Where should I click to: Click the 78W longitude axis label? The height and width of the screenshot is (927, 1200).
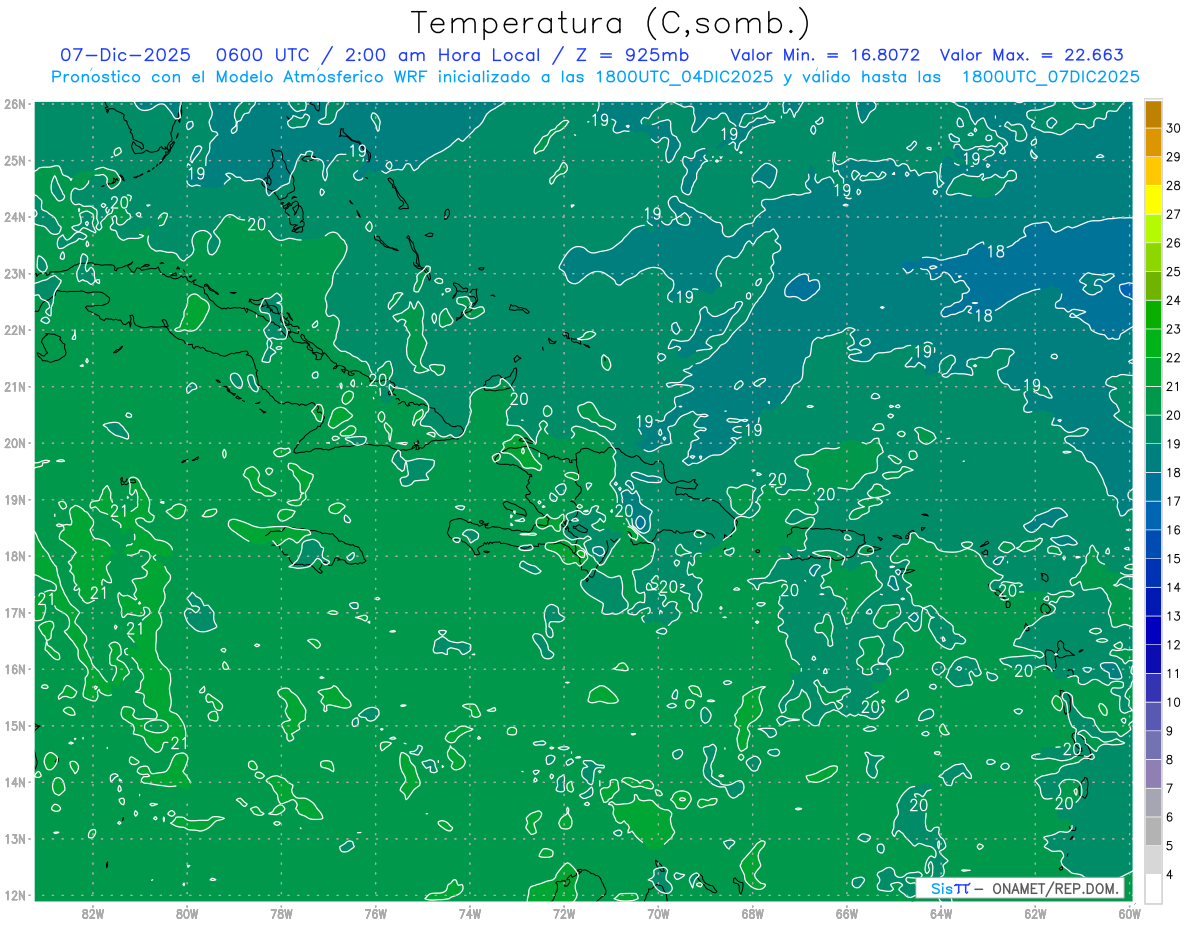coord(281,913)
